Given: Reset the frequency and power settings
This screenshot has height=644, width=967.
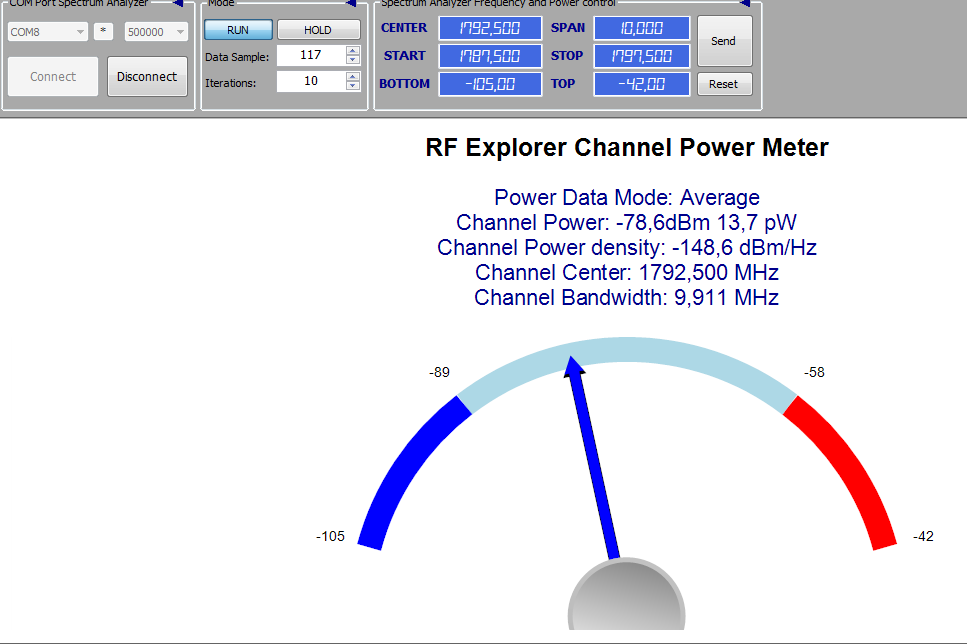Looking at the screenshot, I should 724,84.
